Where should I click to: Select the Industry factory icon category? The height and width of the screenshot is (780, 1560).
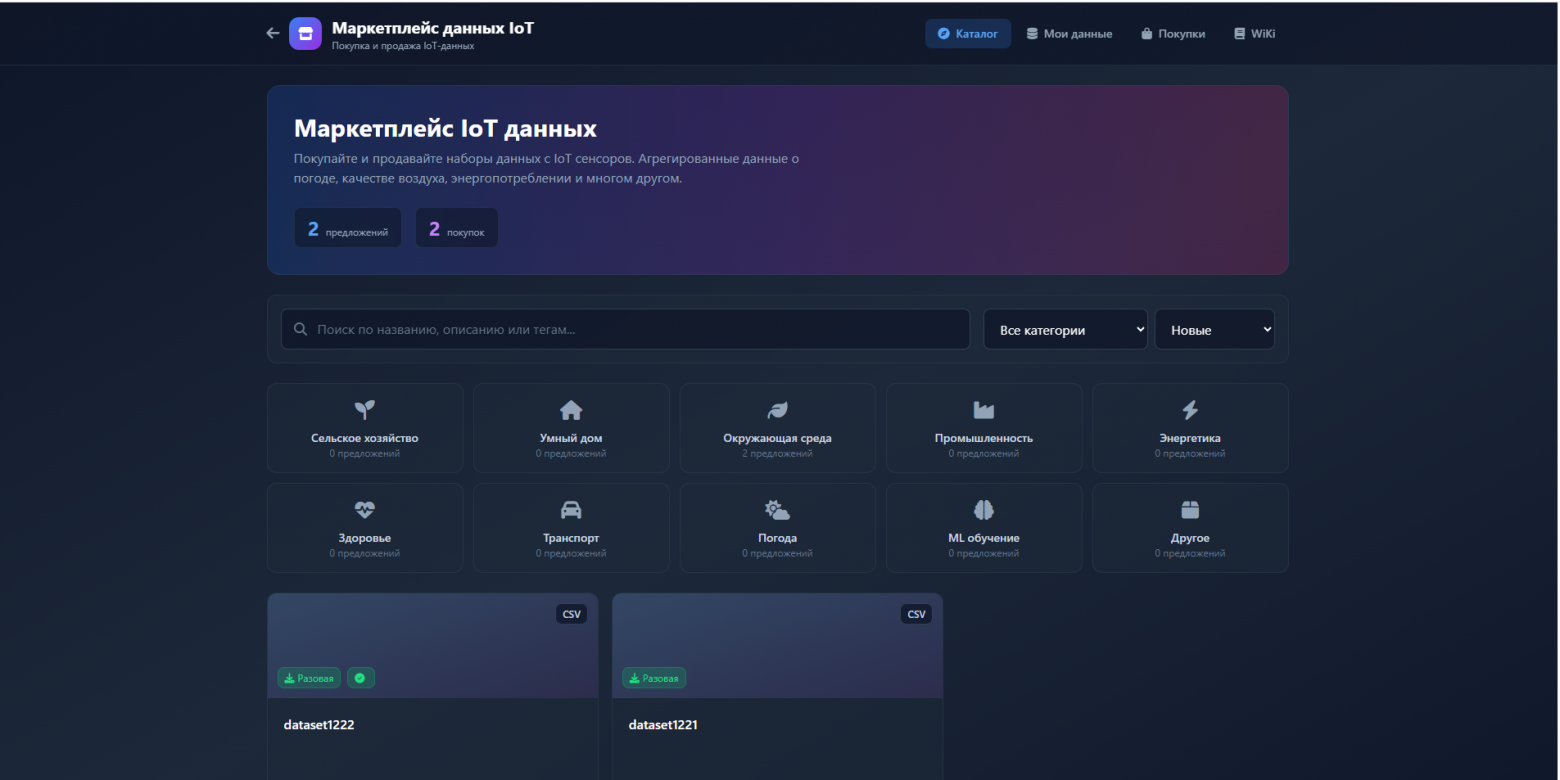click(x=983, y=409)
